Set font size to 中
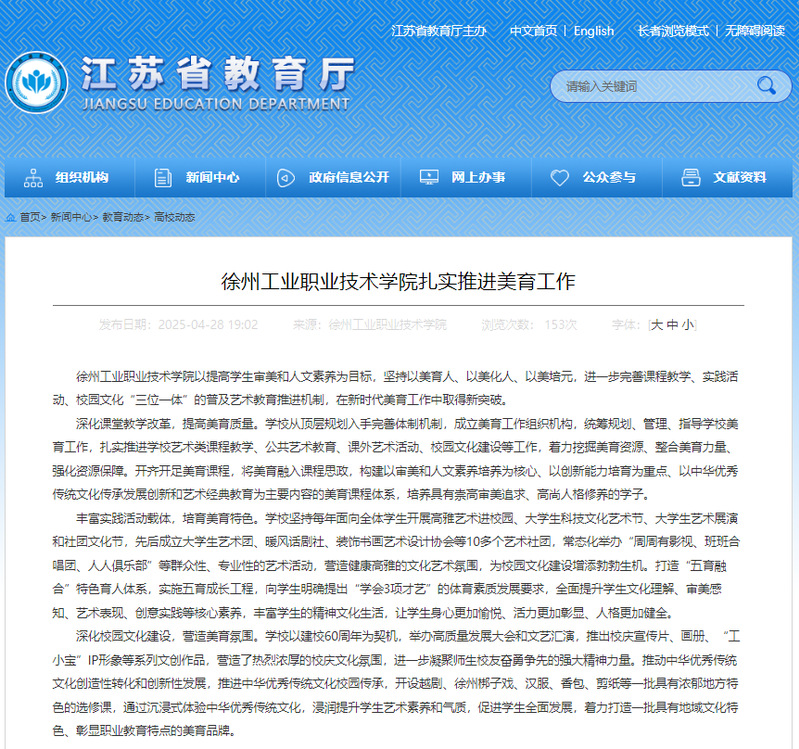Viewport: 799px width, 749px height. (x=673, y=325)
